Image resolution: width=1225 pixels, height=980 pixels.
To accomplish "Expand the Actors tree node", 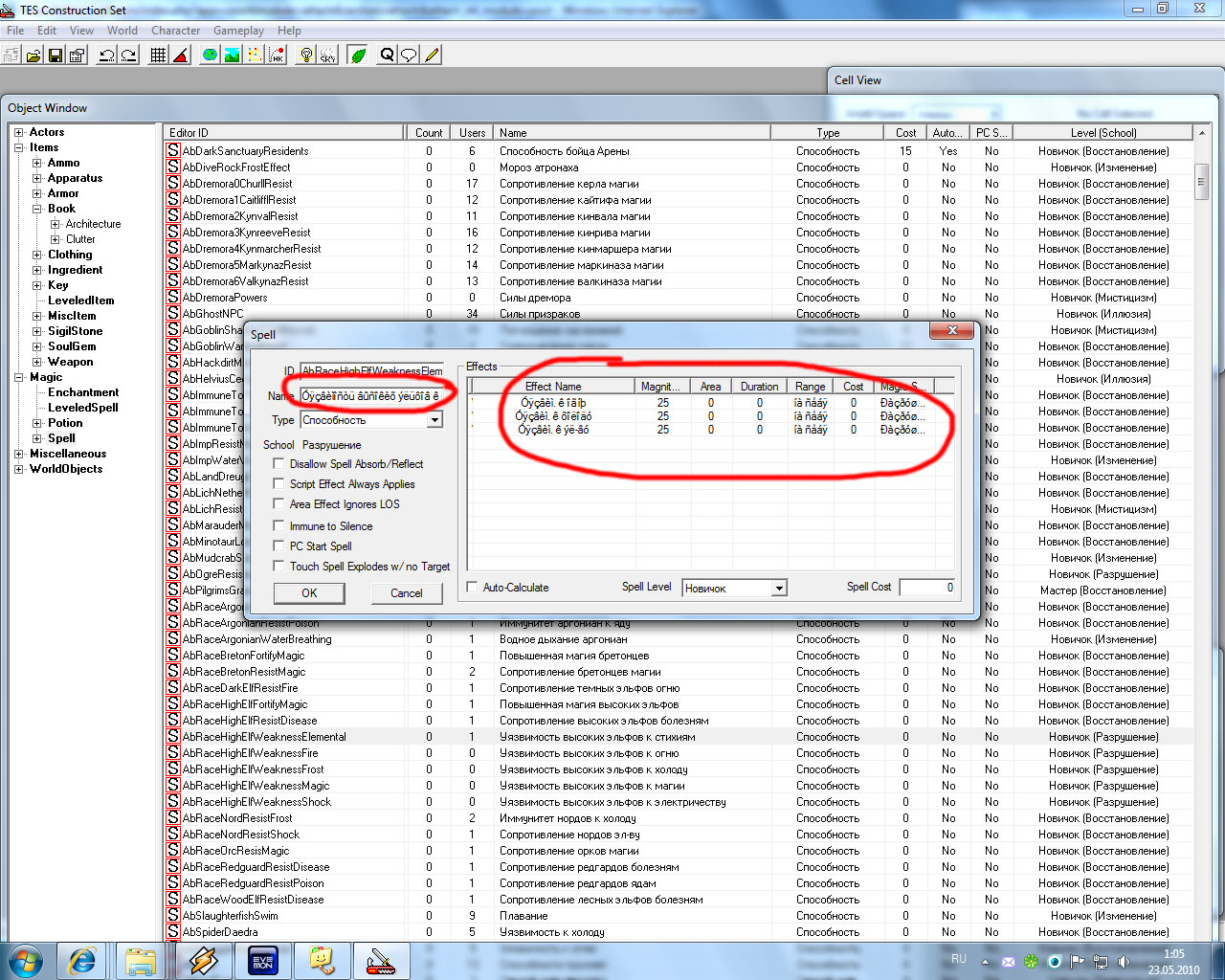I will click(x=18, y=132).
